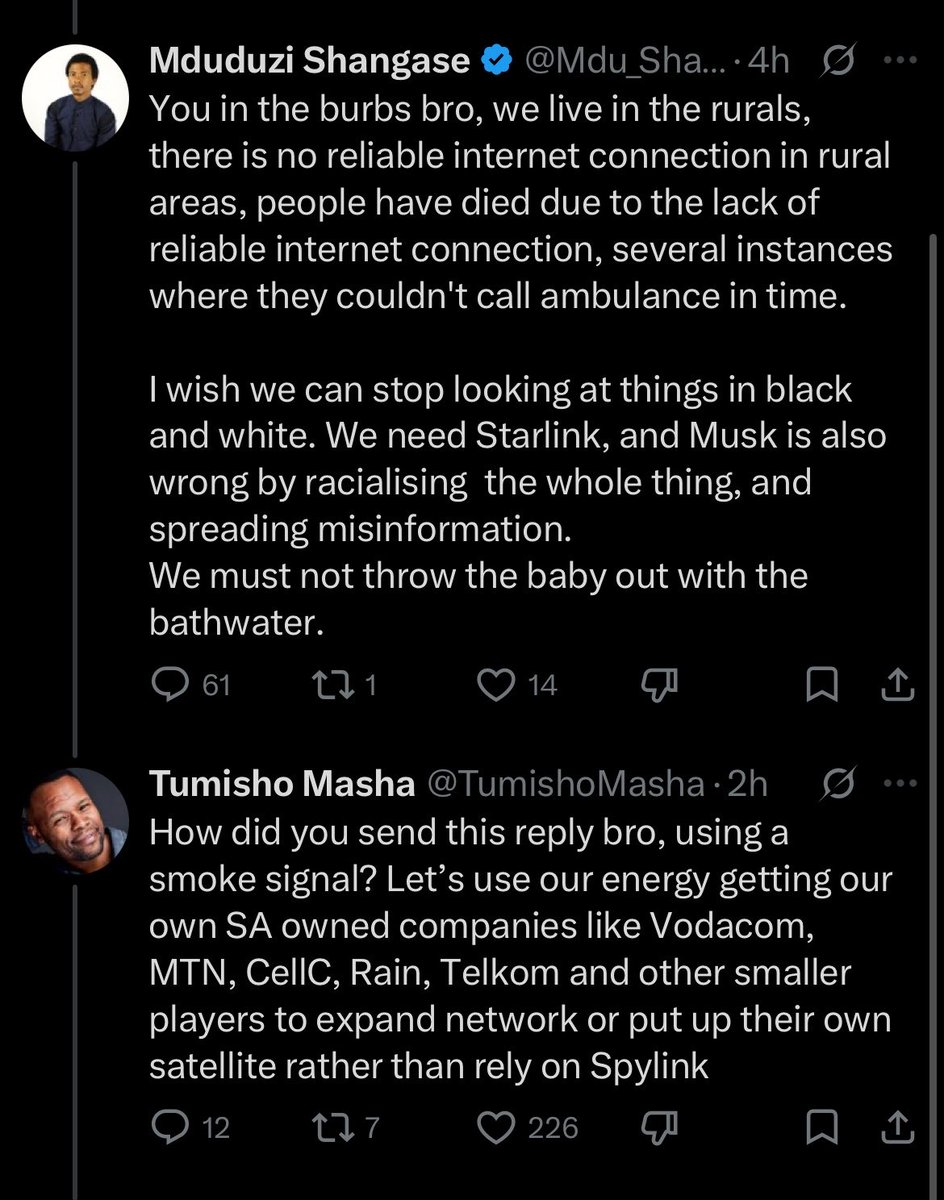Like Tumisho Masha's post
This screenshot has height=1200, width=944.
(495, 1128)
